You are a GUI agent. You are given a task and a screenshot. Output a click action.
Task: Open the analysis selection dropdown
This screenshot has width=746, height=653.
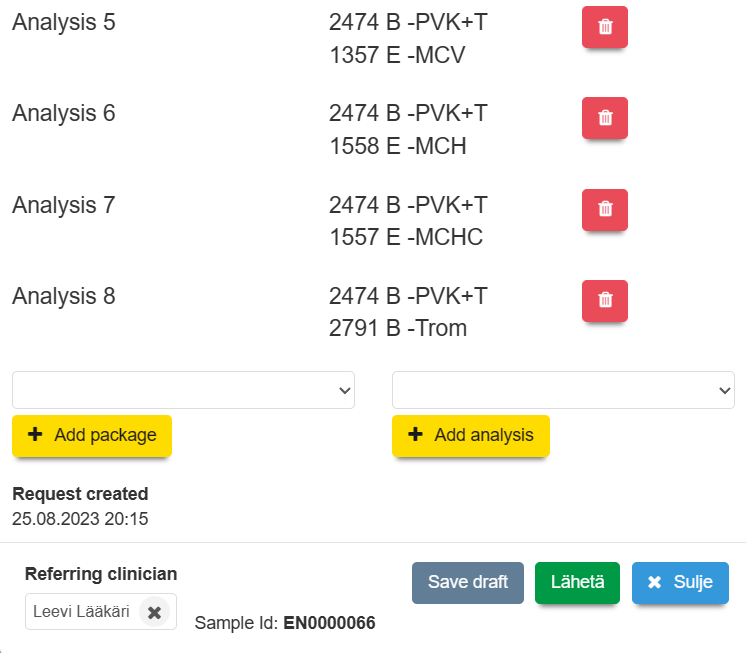point(563,390)
